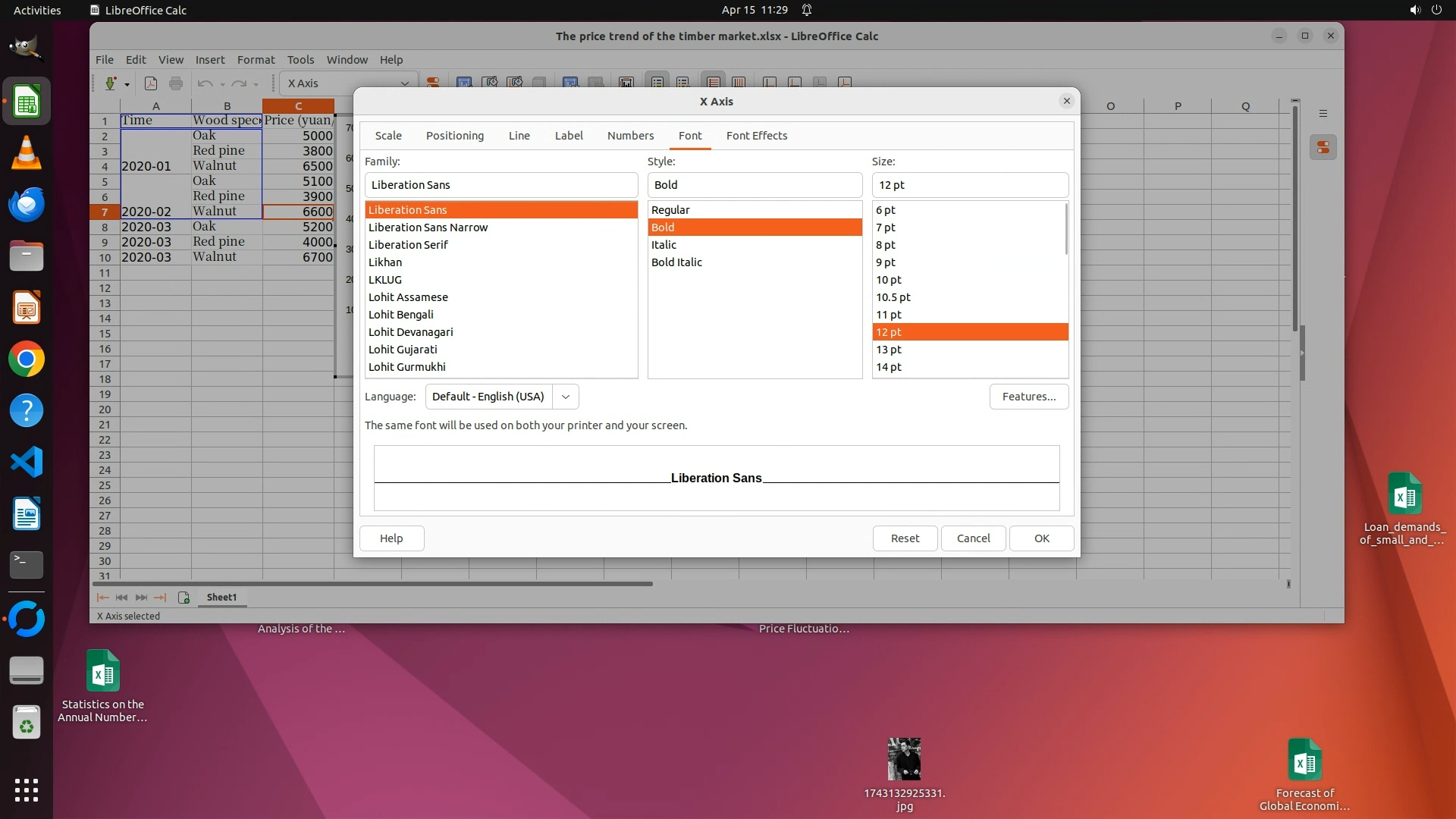Click the add new sheet icon
The width and height of the screenshot is (1456, 819).
(184, 598)
